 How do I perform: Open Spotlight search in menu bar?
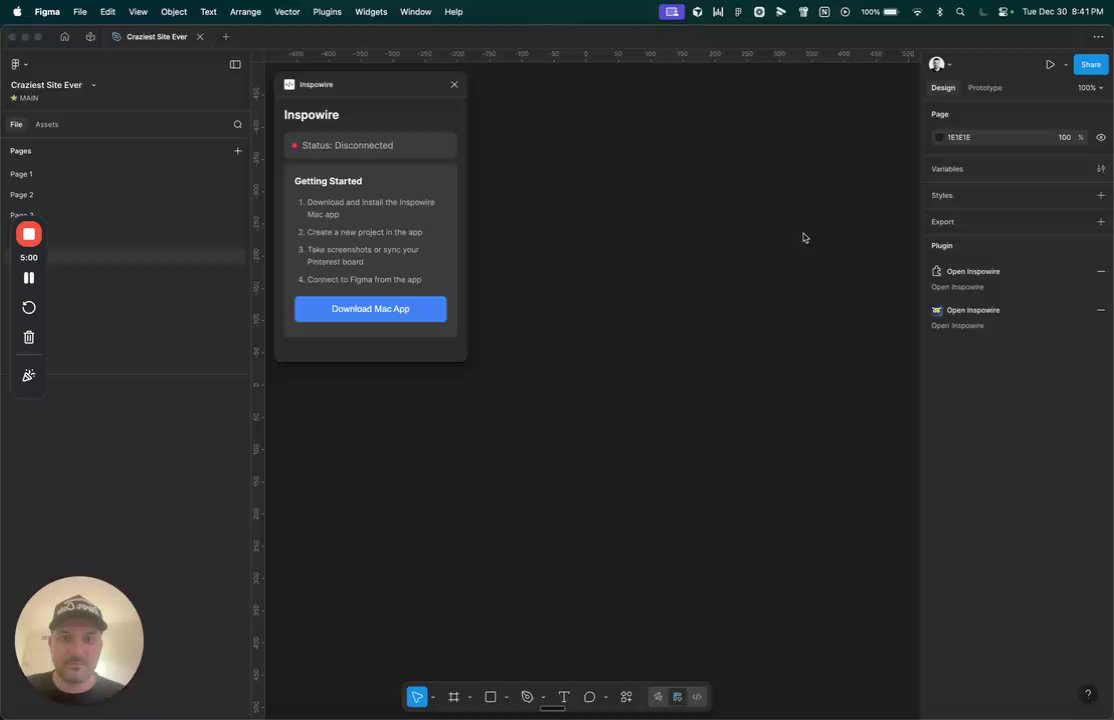click(x=961, y=12)
